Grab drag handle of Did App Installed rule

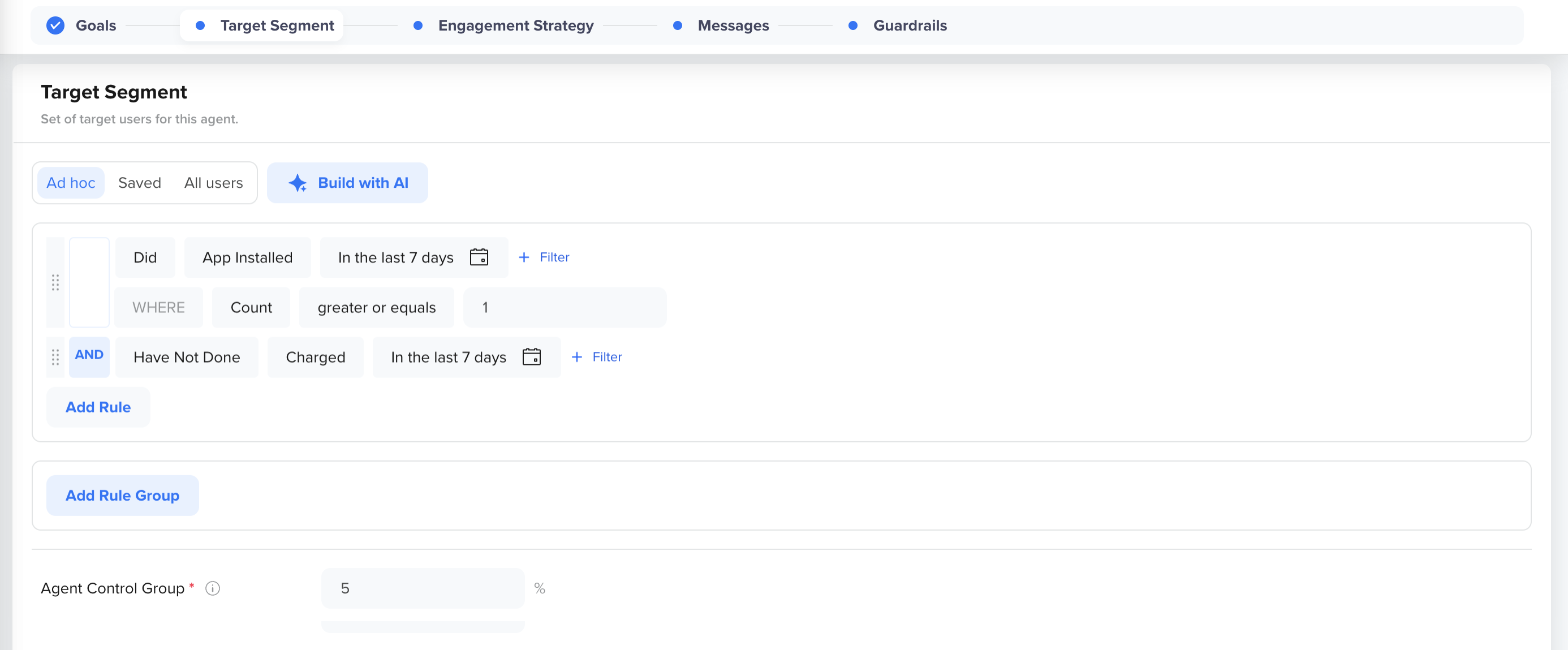pyautogui.click(x=55, y=282)
